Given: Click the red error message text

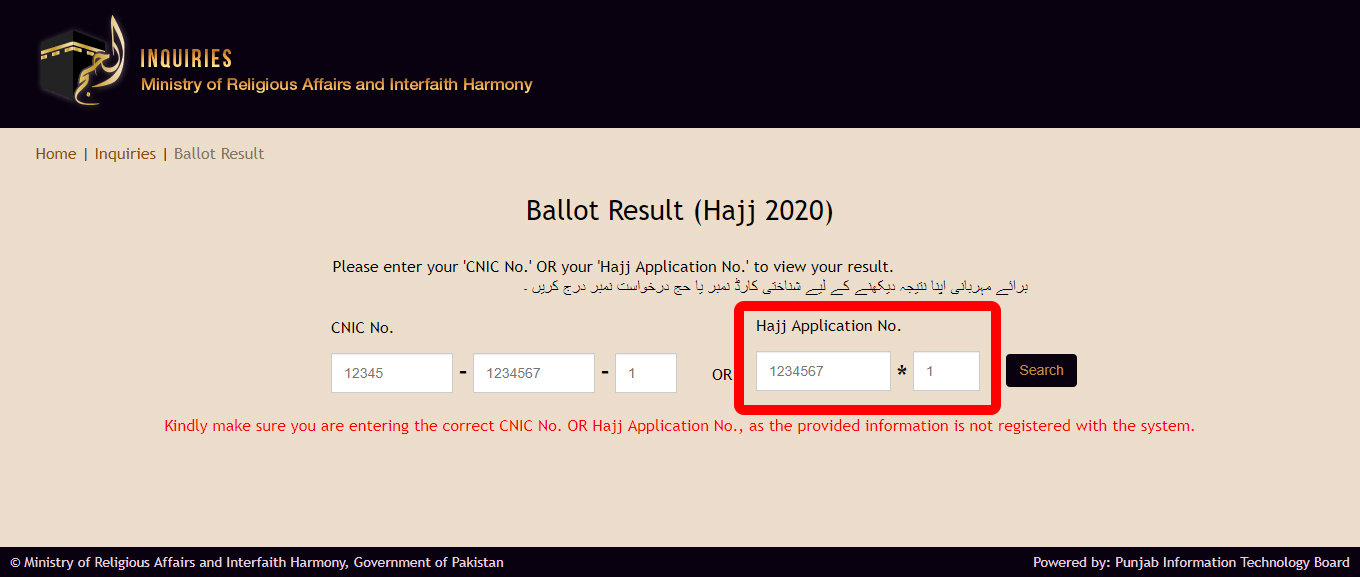Looking at the screenshot, I should [x=679, y=426].
